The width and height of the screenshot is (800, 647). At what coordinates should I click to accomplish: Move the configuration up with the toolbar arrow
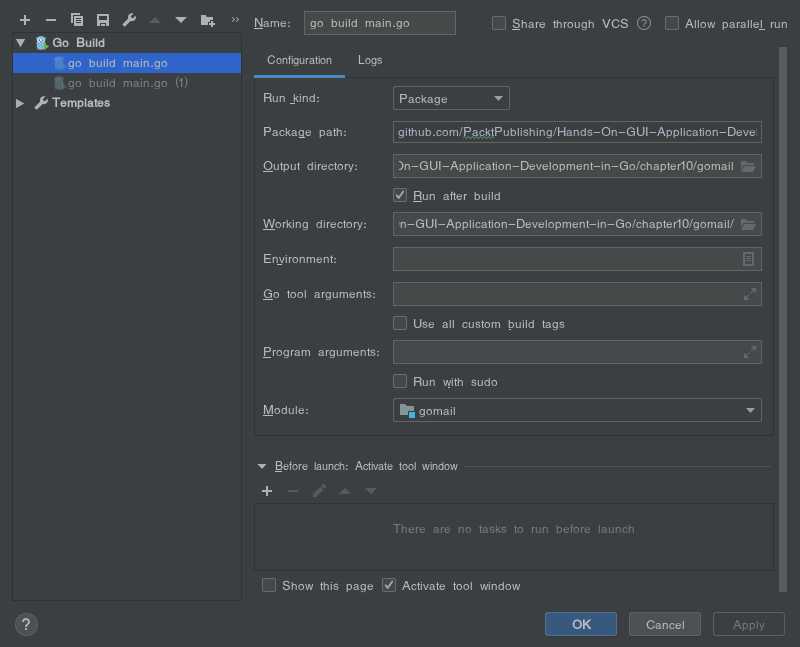(155, 20)
